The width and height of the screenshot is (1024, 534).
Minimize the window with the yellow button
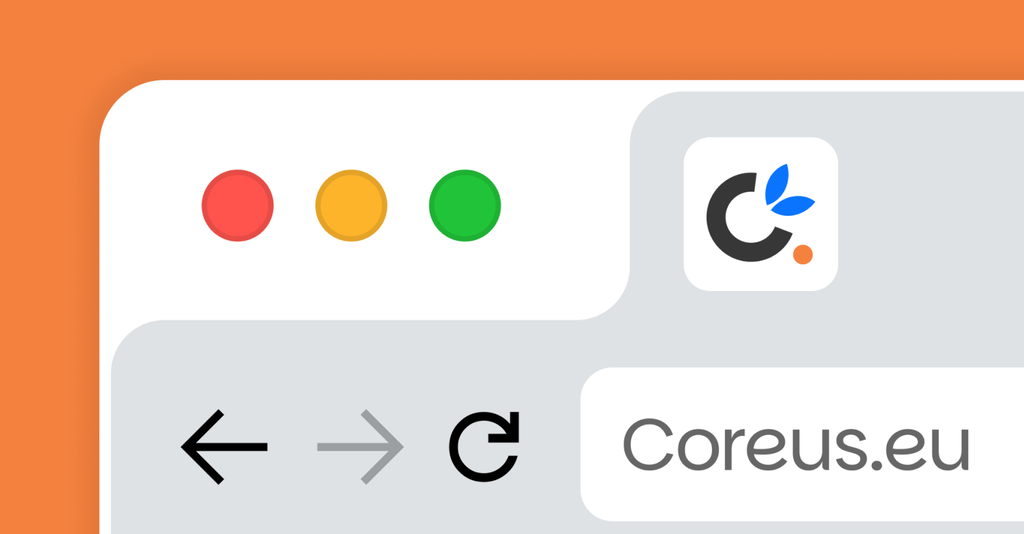351,206
